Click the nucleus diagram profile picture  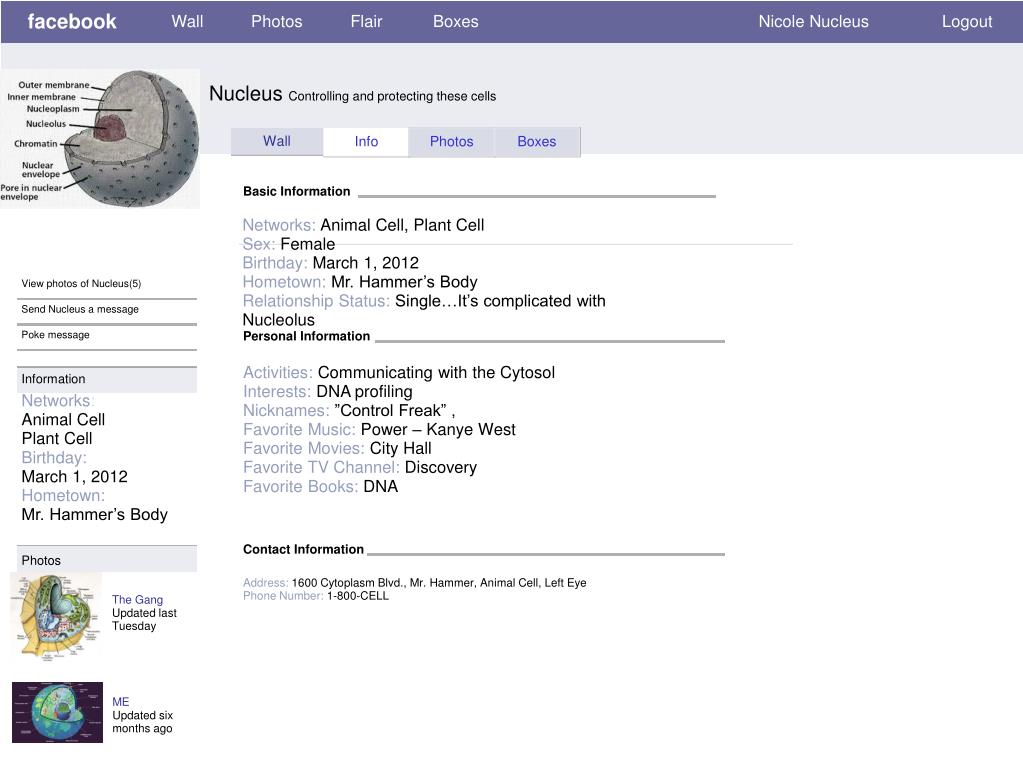pyautogui.click(x=100, y=139)
